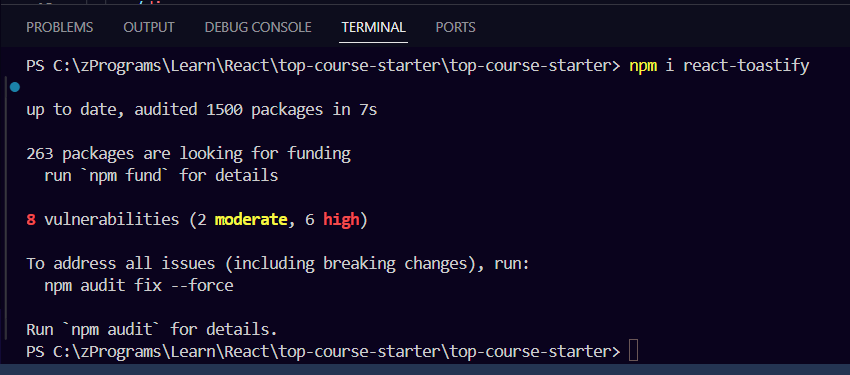Click the gray status bar strip at bottom
Screen dimensions: 850x375
425,370
